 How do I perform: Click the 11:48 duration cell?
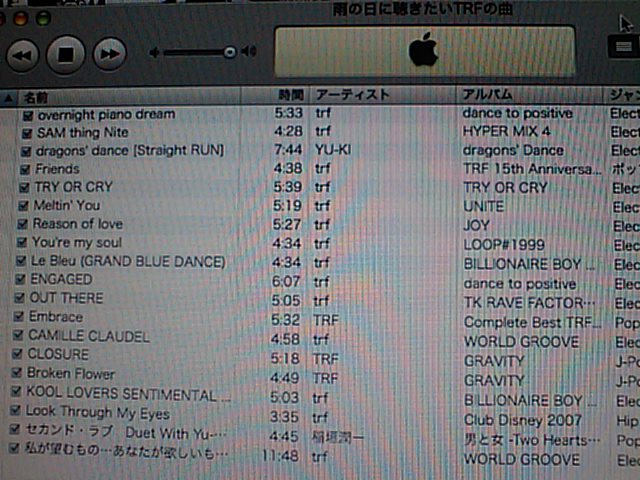[280, 456]
